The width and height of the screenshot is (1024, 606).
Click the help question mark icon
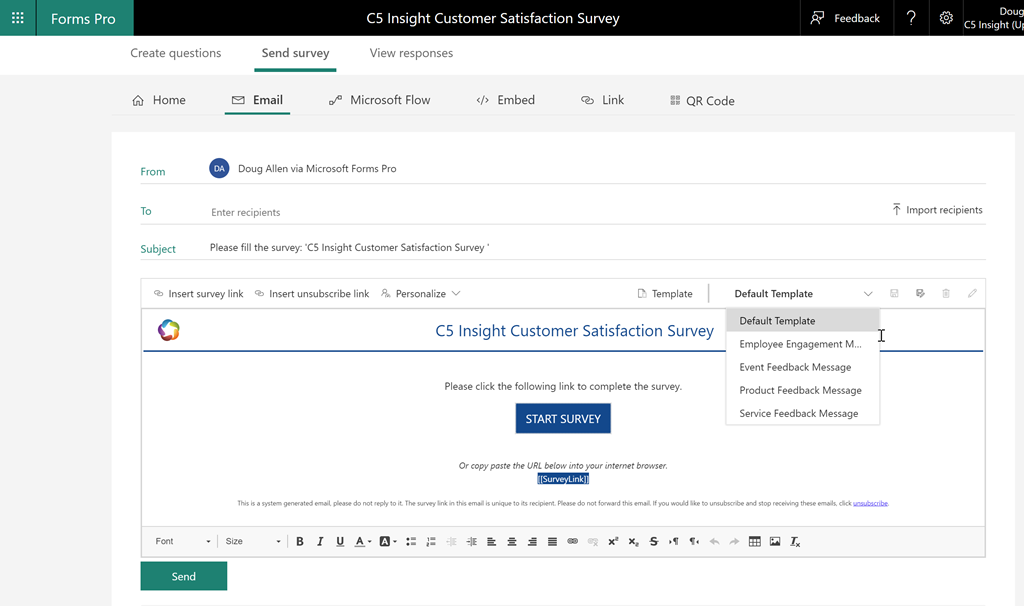pyautogui.click(x=911, y=18)
